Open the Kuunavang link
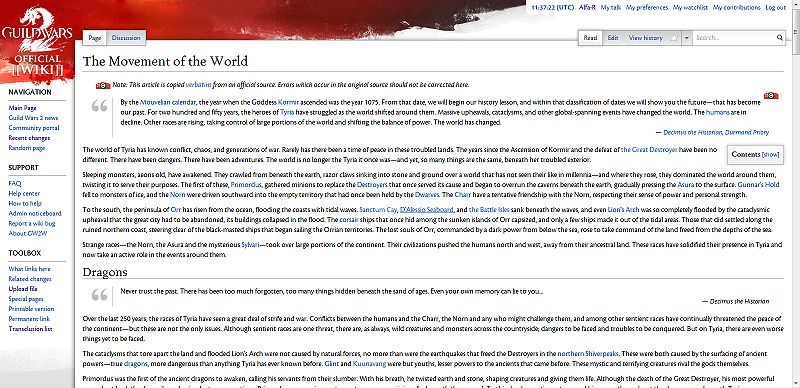This screenshot has width=800, height=388. tap(370, 363)
